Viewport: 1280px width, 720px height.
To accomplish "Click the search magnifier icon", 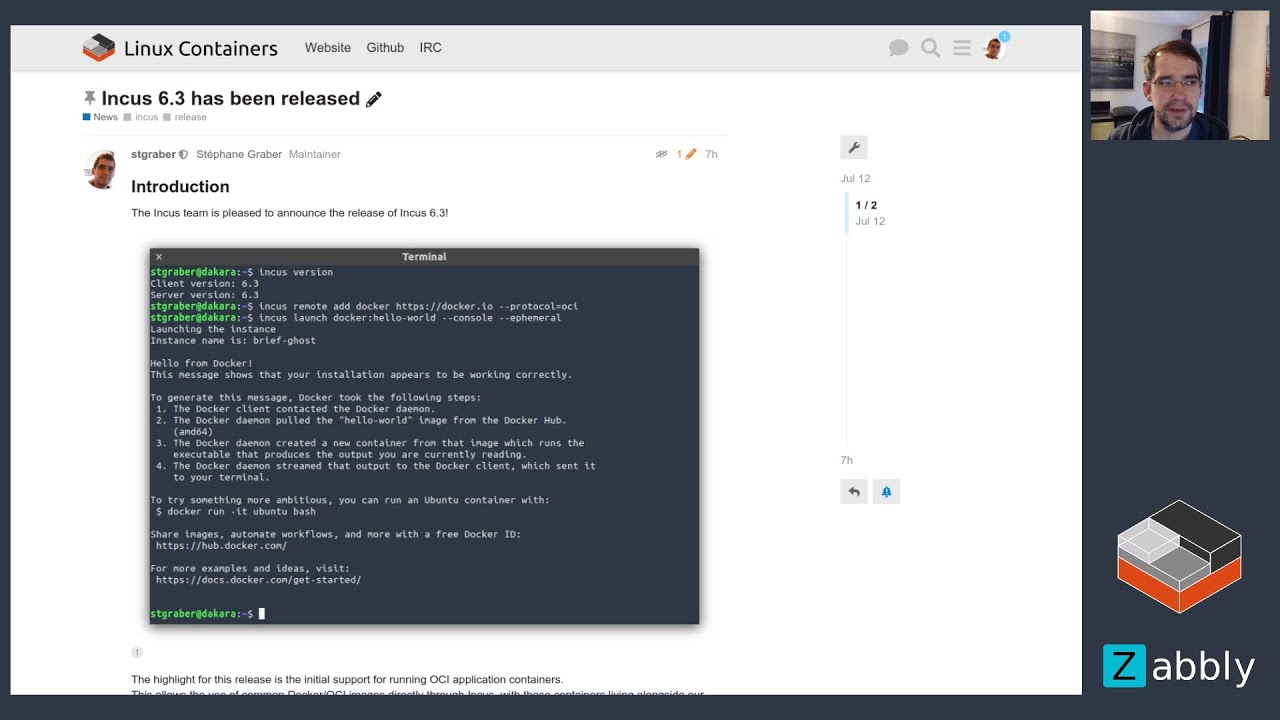I will click(x=930, y=48).
